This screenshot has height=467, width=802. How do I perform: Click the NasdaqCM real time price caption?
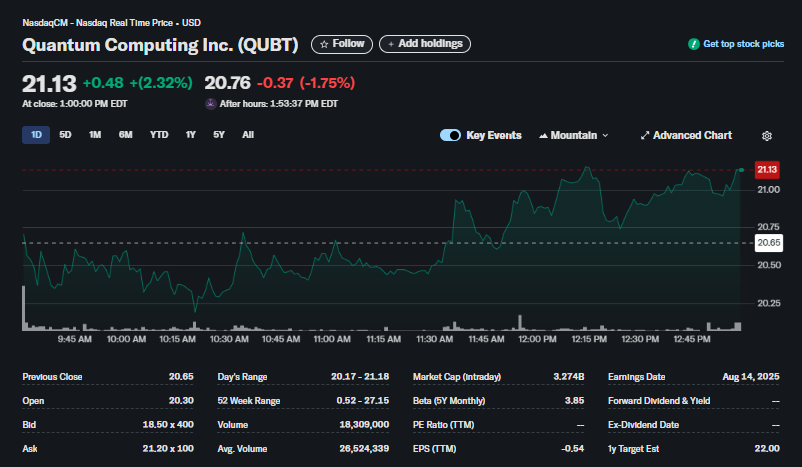112,23
